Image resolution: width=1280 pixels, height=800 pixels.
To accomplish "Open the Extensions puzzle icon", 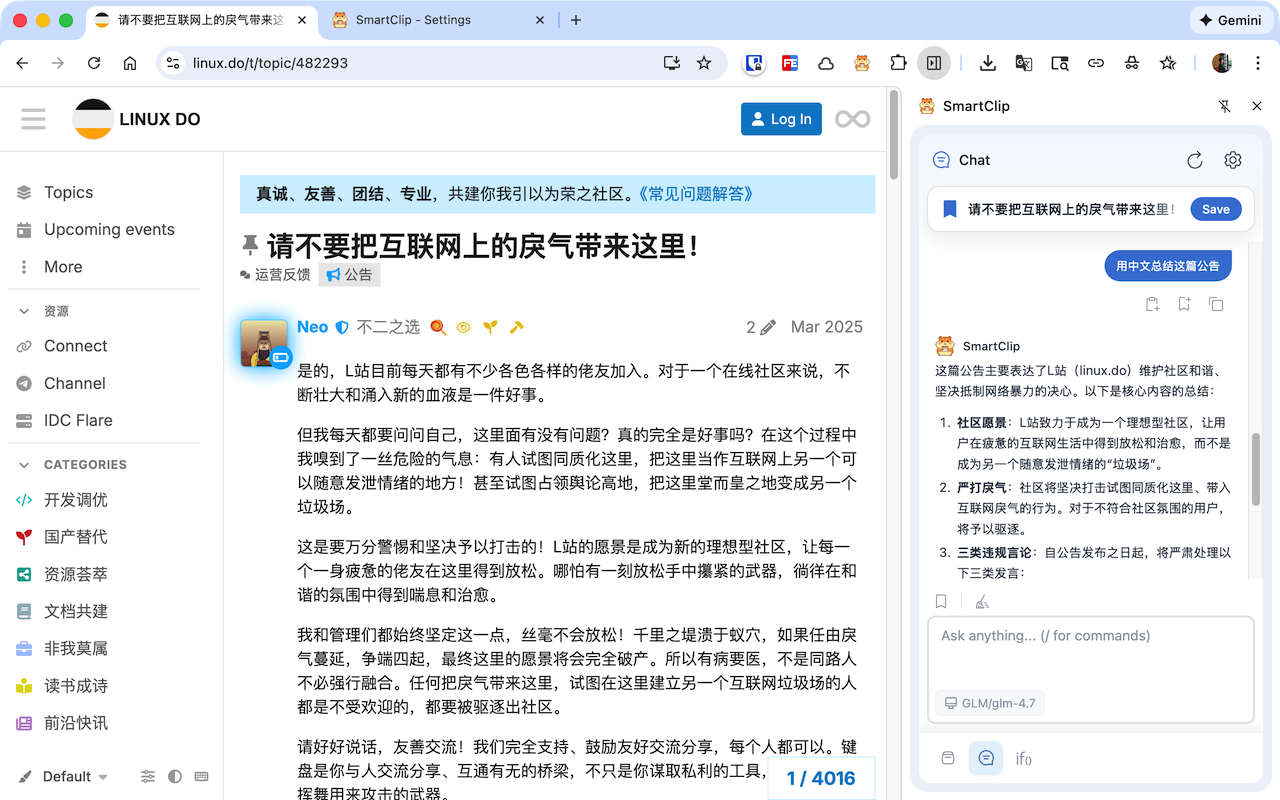I will tap(898, 63).
